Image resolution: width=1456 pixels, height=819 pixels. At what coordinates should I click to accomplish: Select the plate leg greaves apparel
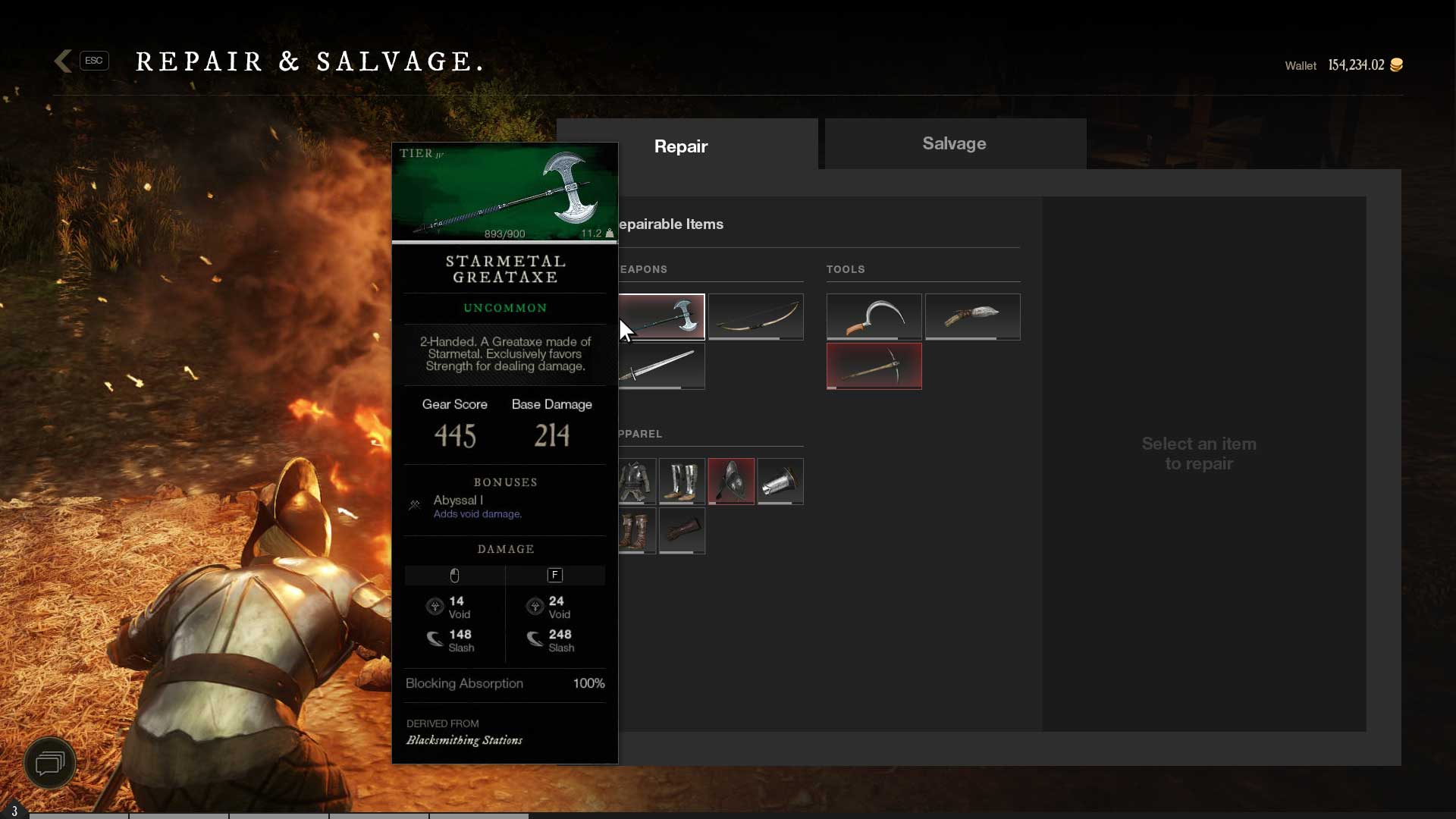point(682,481)
